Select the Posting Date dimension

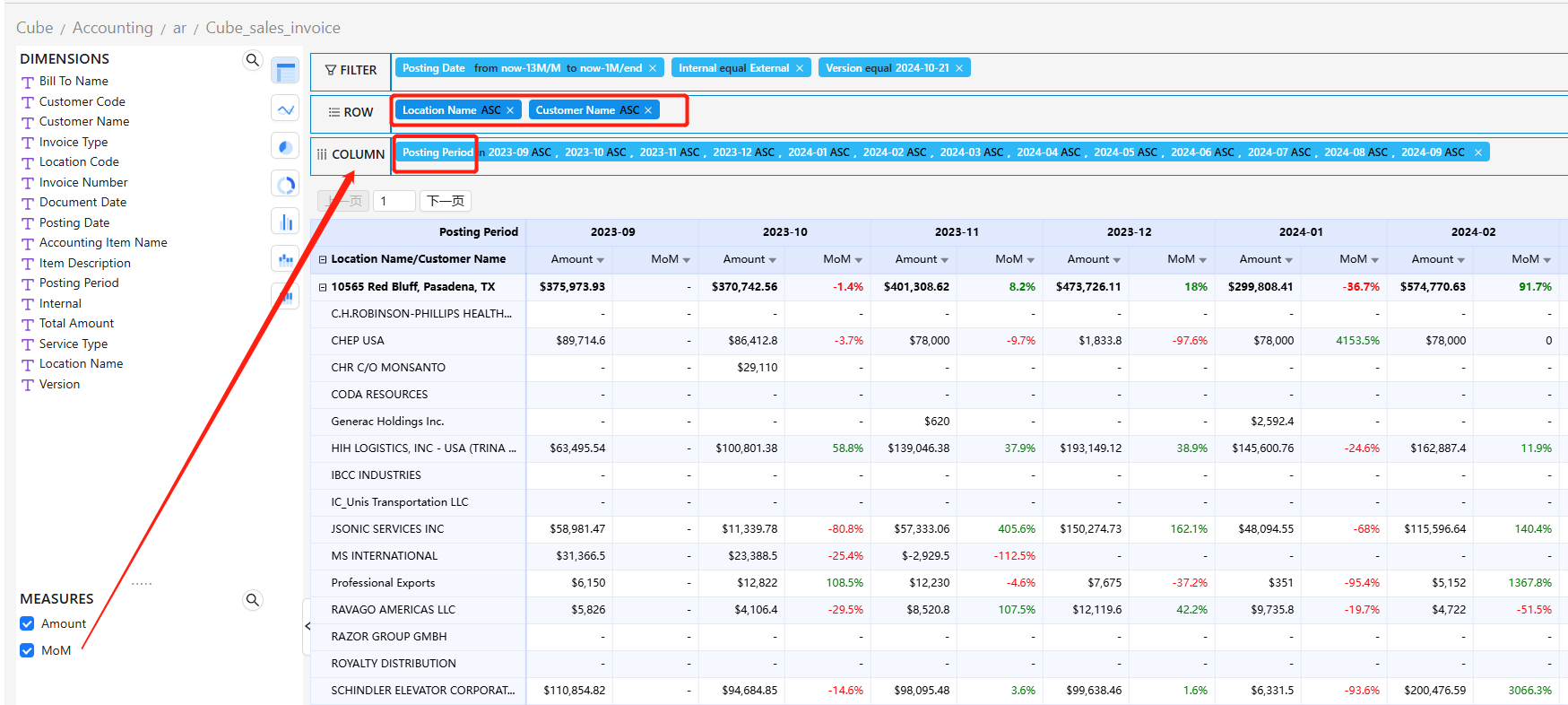click(x=74, y=223)
